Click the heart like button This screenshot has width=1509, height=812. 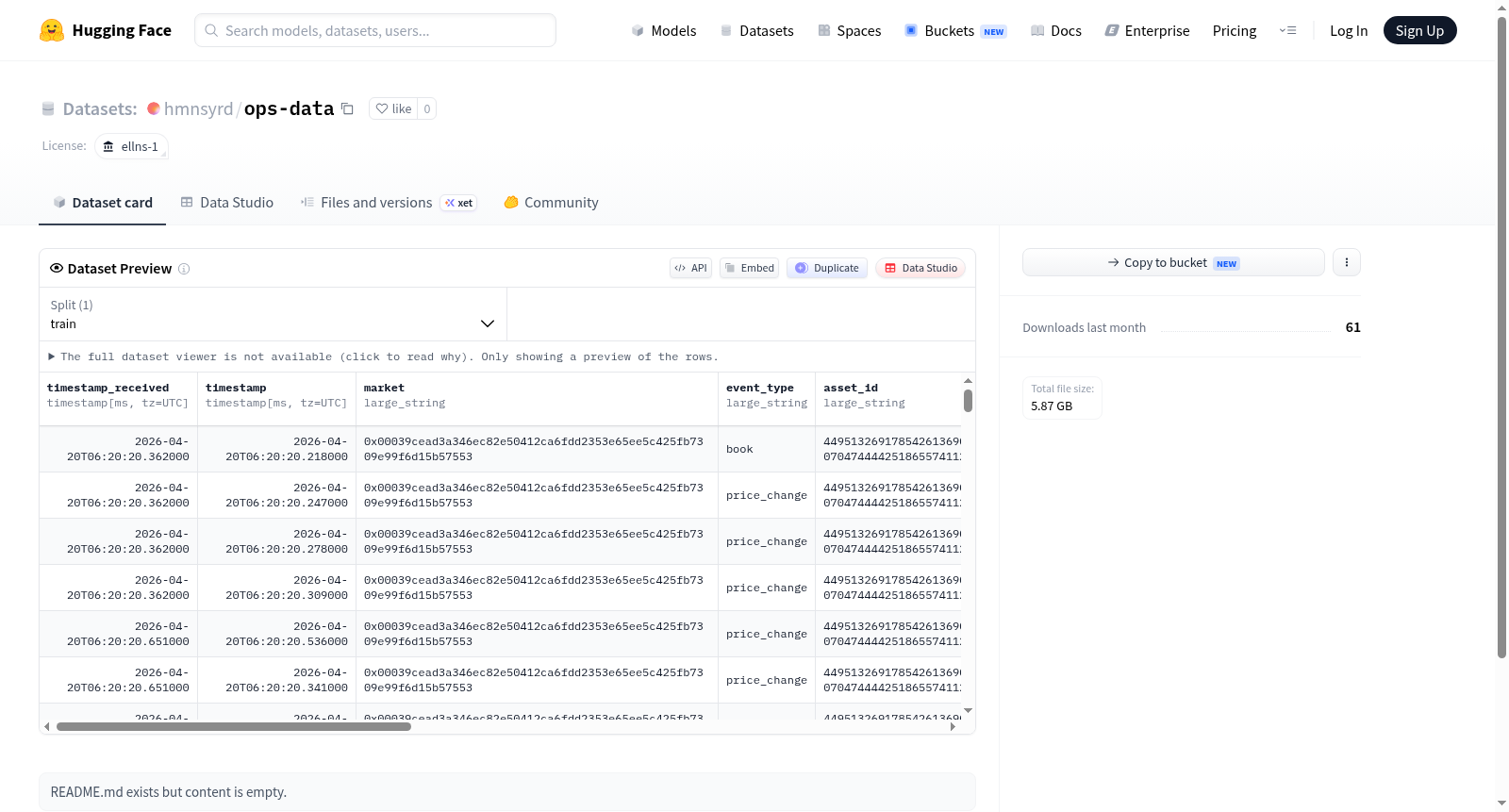click(393, 108)
